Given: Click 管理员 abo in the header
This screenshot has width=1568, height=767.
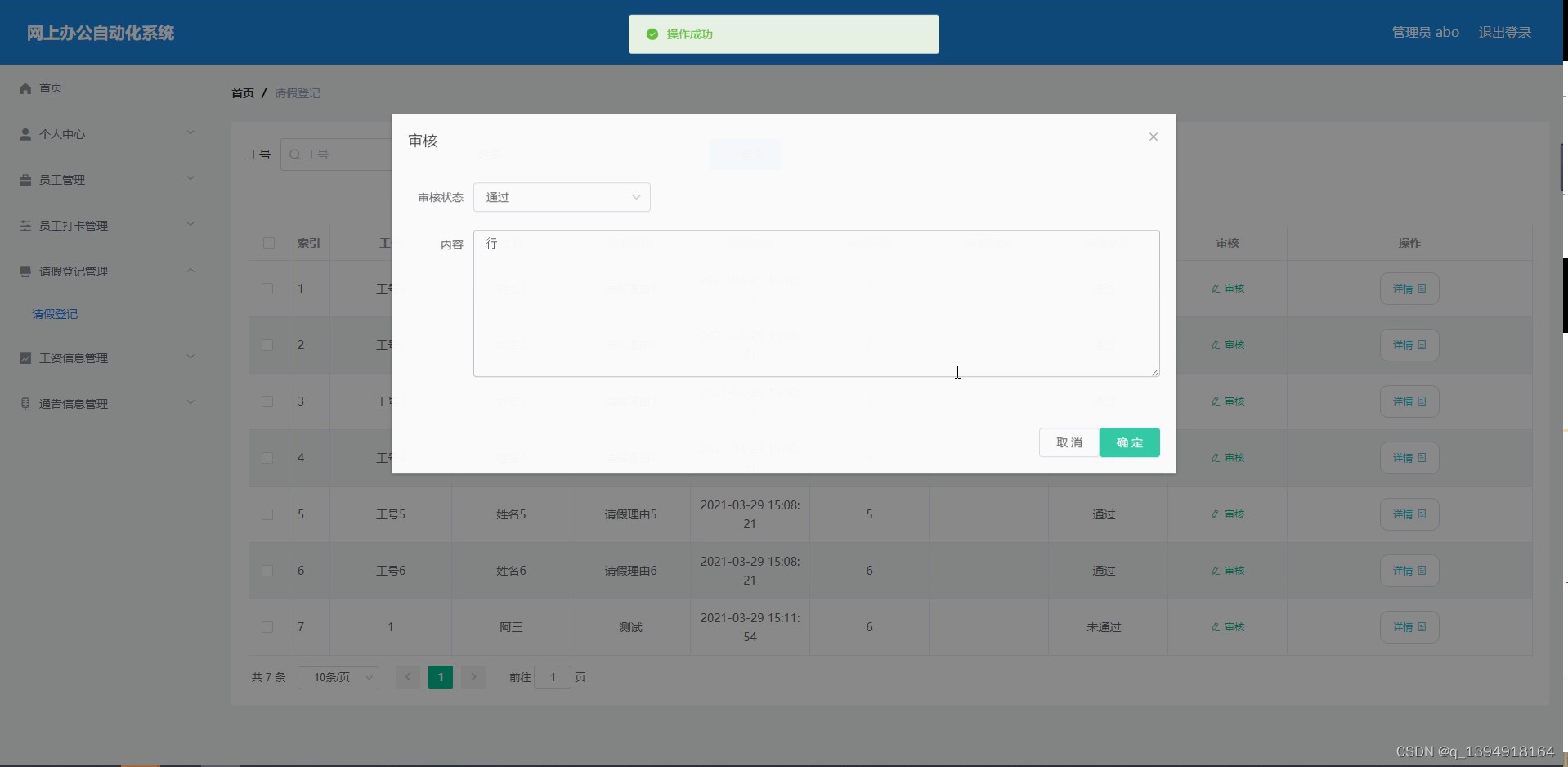Looking at the screenshot, I should pyautogui.click(x=1426, y=33).
